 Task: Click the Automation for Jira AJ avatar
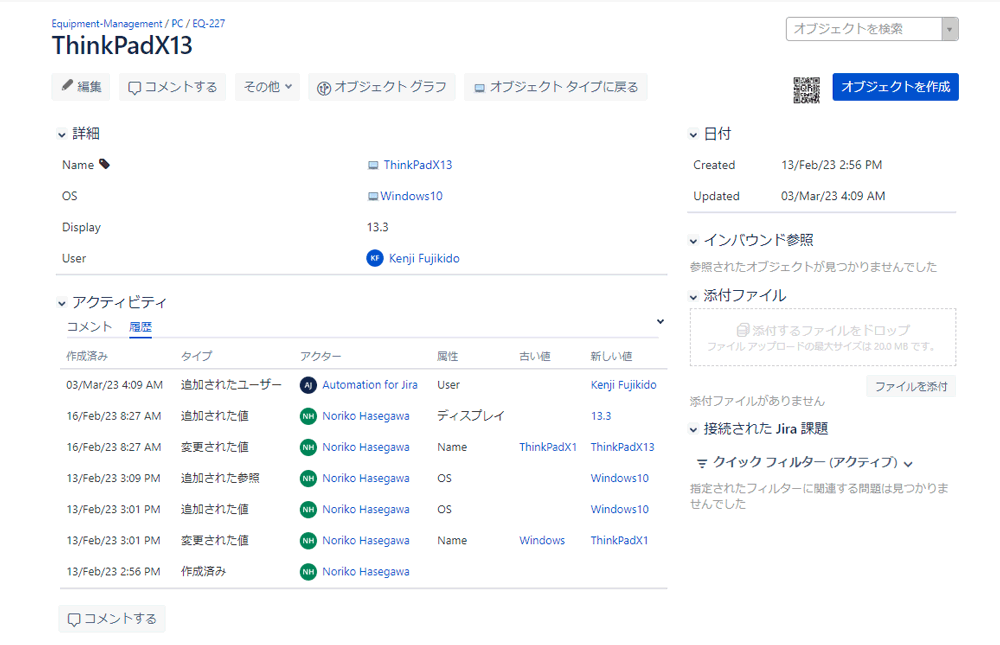tap(308, 385)
